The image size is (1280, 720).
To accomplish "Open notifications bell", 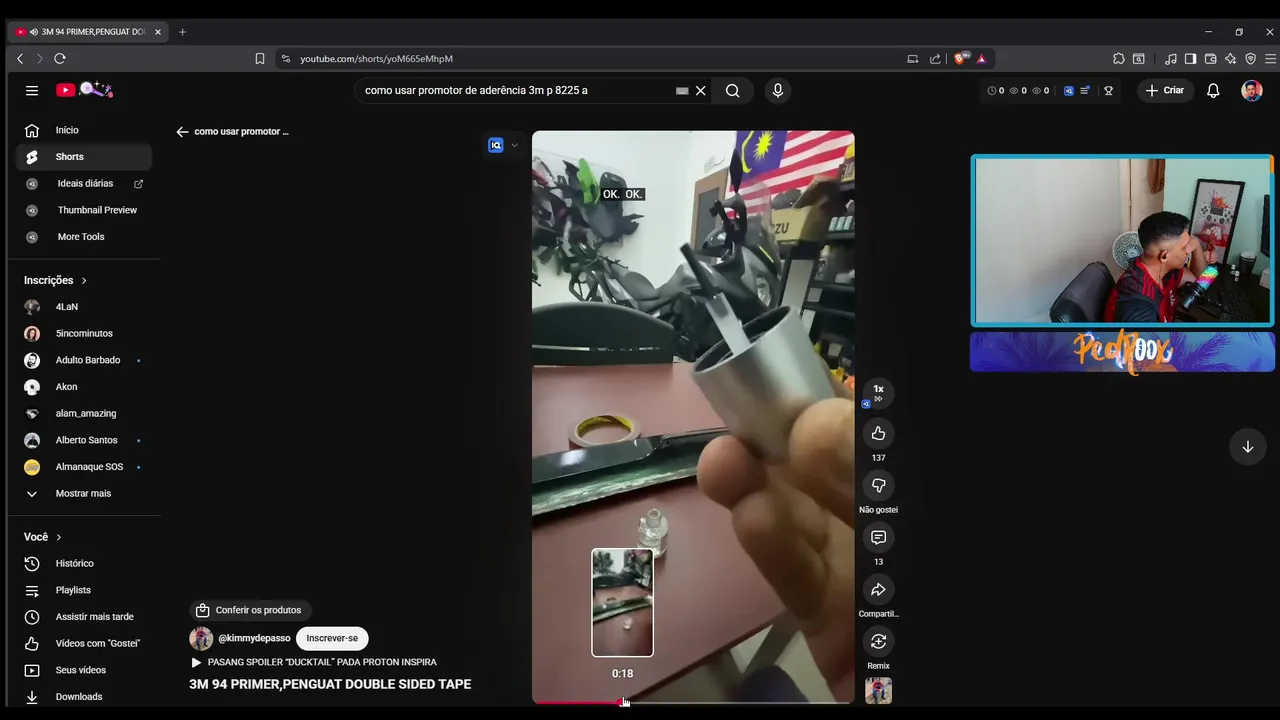I will [x=1213, y=90].
